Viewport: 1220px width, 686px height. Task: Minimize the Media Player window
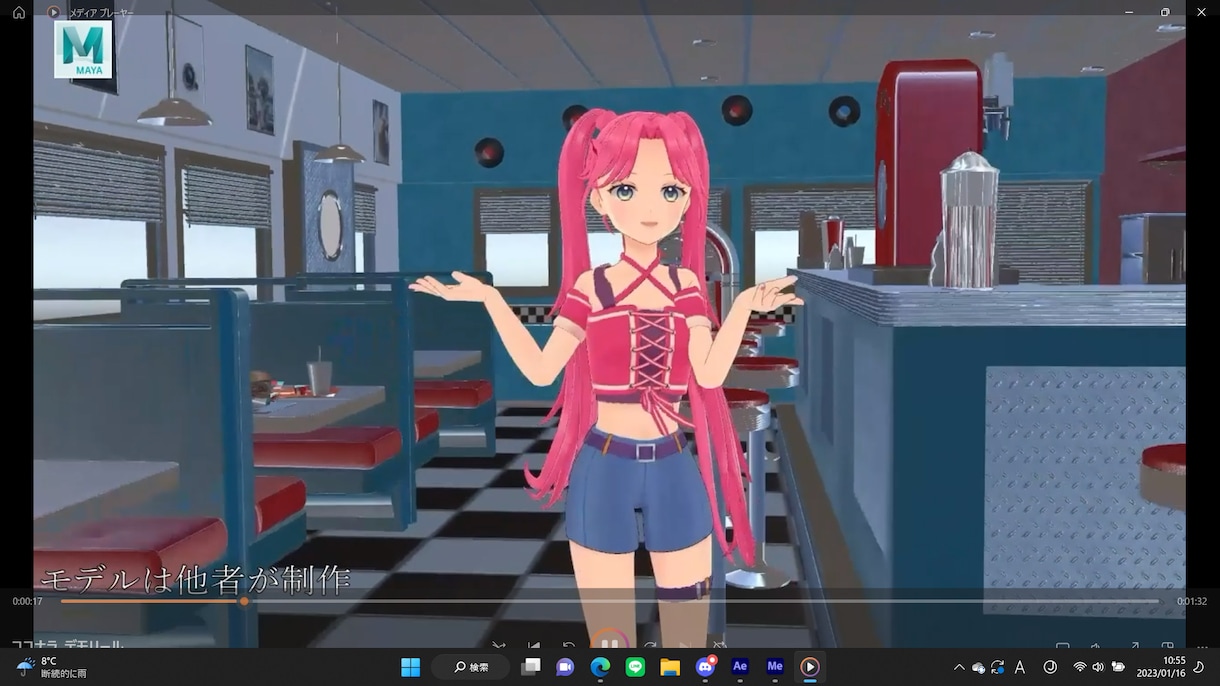(1128, 12)
